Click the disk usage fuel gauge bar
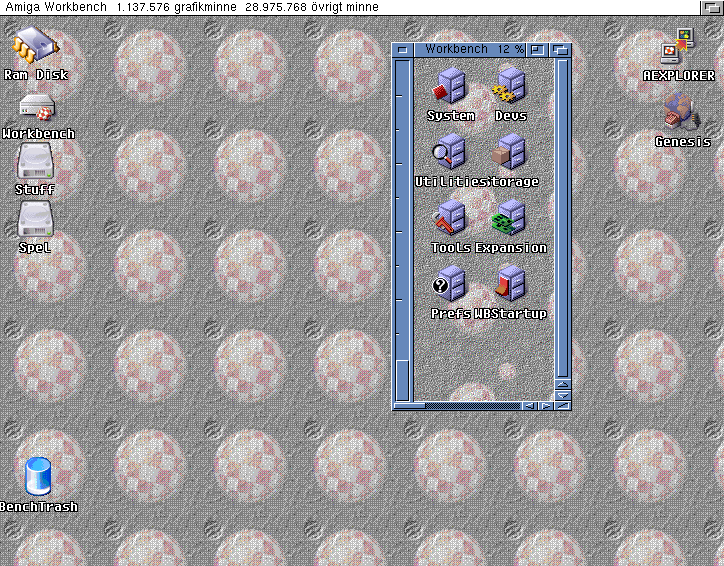 403,229
